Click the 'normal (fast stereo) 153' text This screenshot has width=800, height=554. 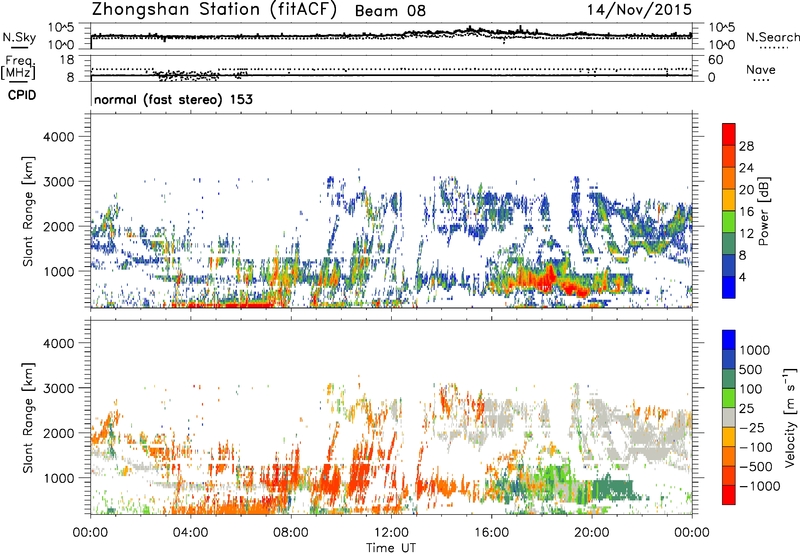point(173,99)
